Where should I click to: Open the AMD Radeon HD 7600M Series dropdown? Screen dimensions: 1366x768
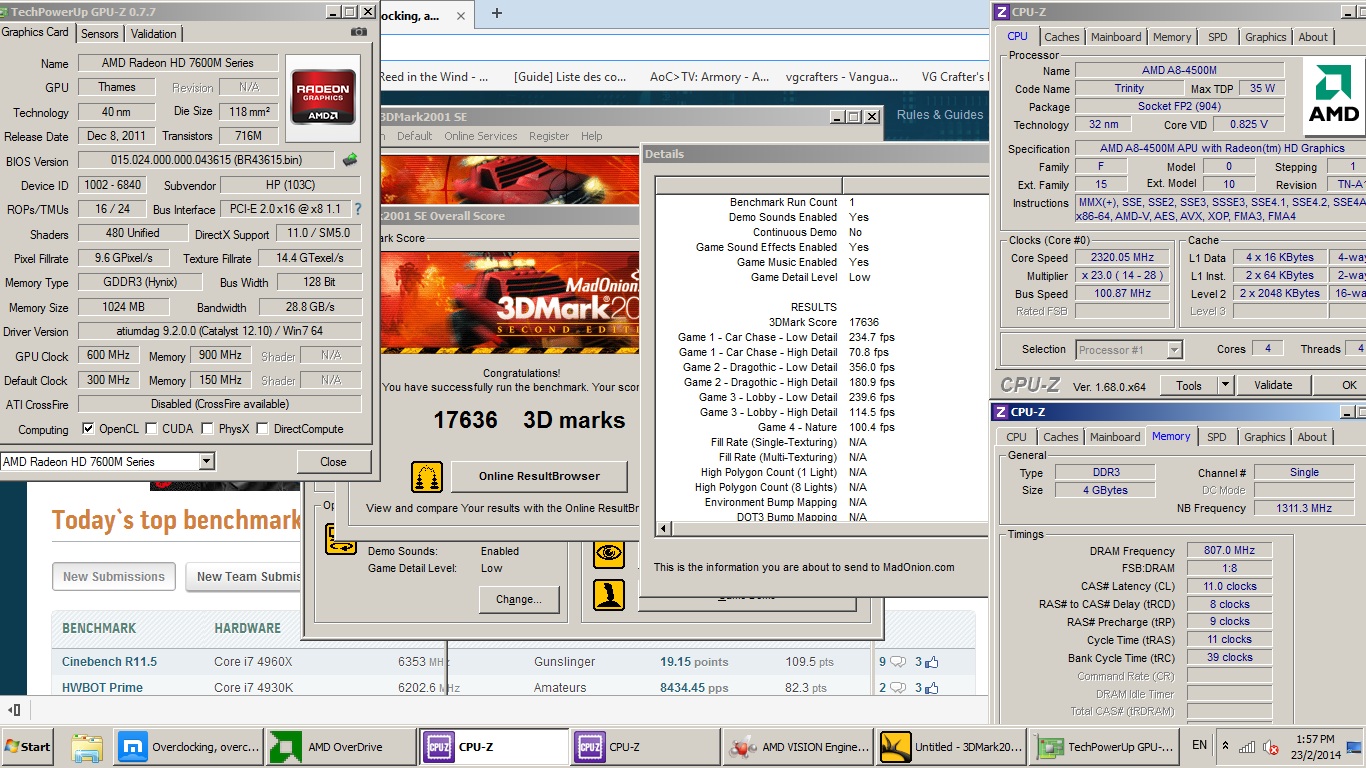tap(206, 461)
